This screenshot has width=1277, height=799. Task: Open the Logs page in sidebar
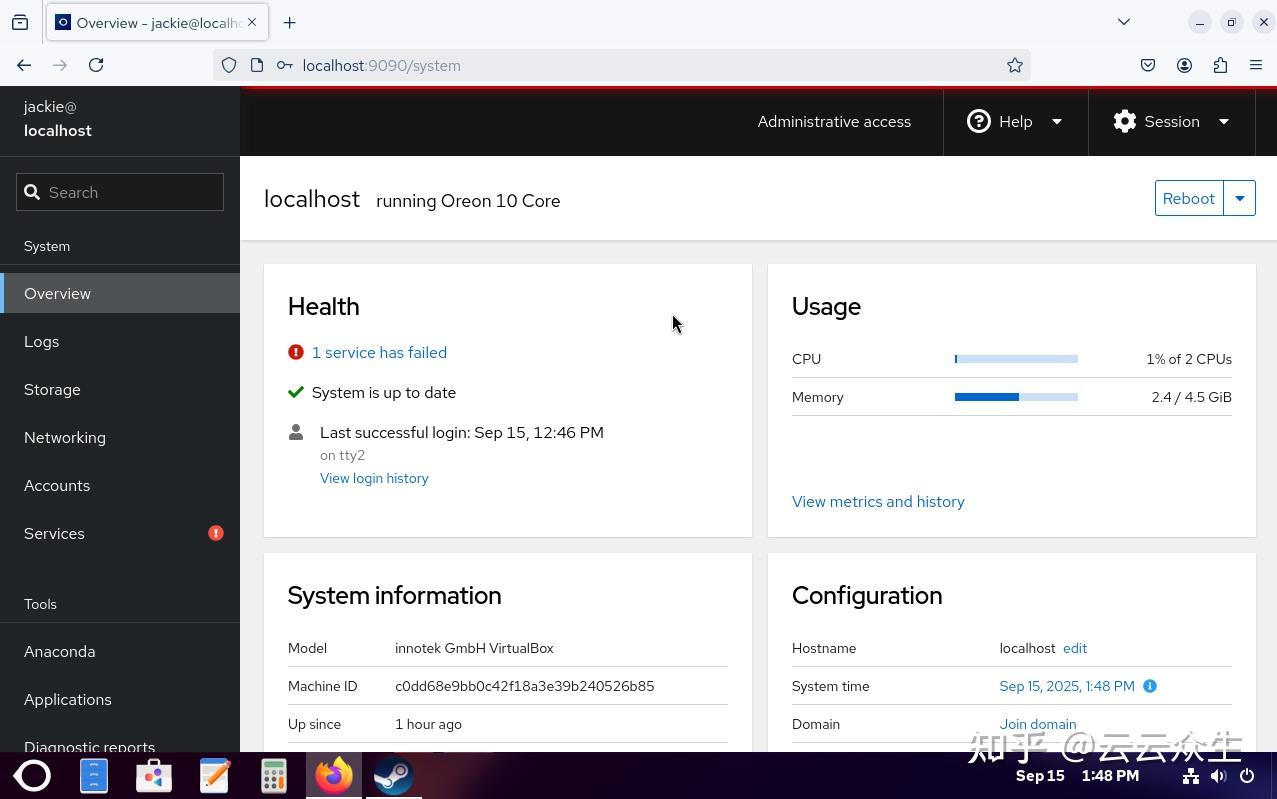tap(120, 342)
